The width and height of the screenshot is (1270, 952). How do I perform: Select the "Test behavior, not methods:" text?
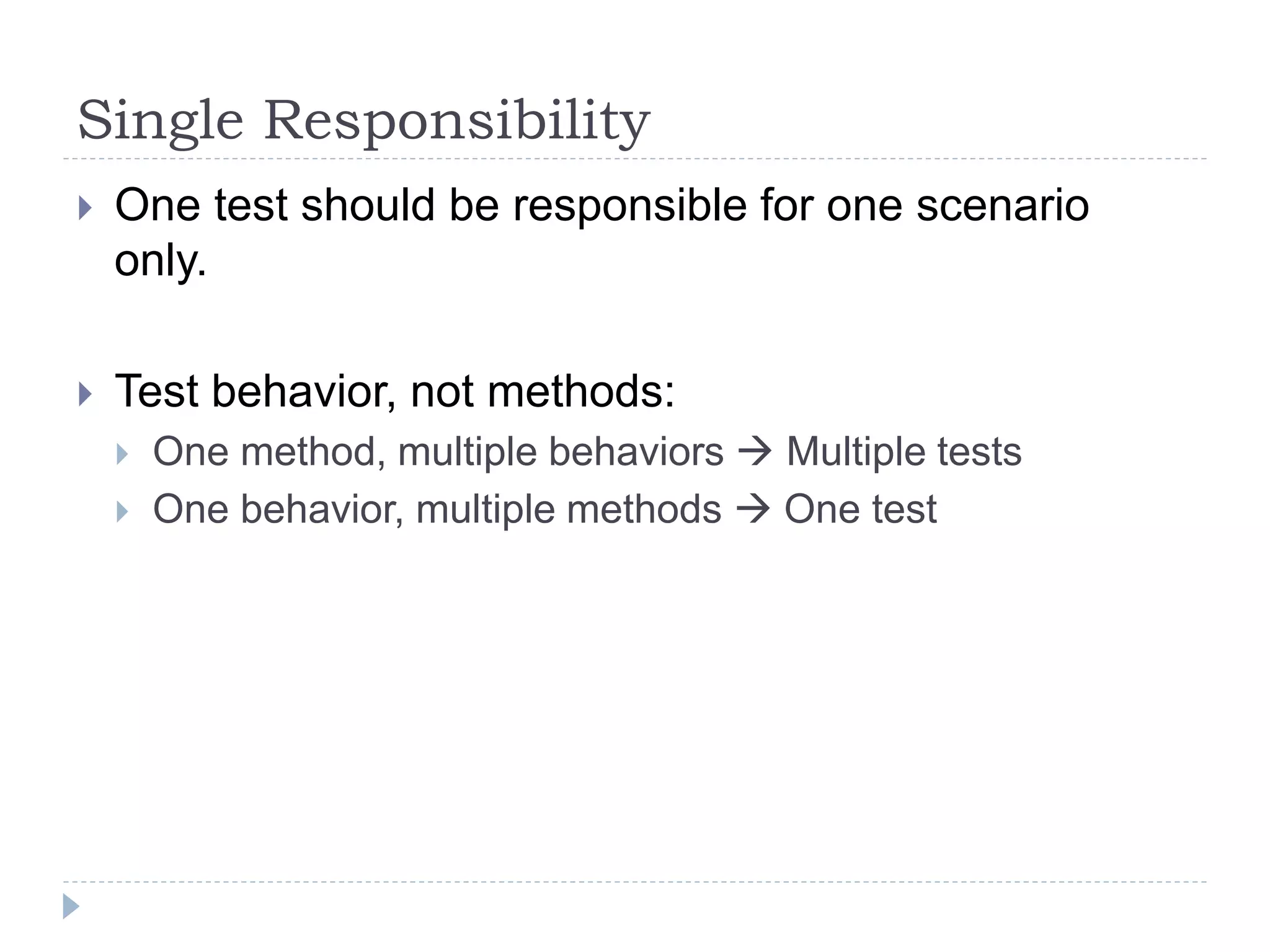[x=395, y=392]
